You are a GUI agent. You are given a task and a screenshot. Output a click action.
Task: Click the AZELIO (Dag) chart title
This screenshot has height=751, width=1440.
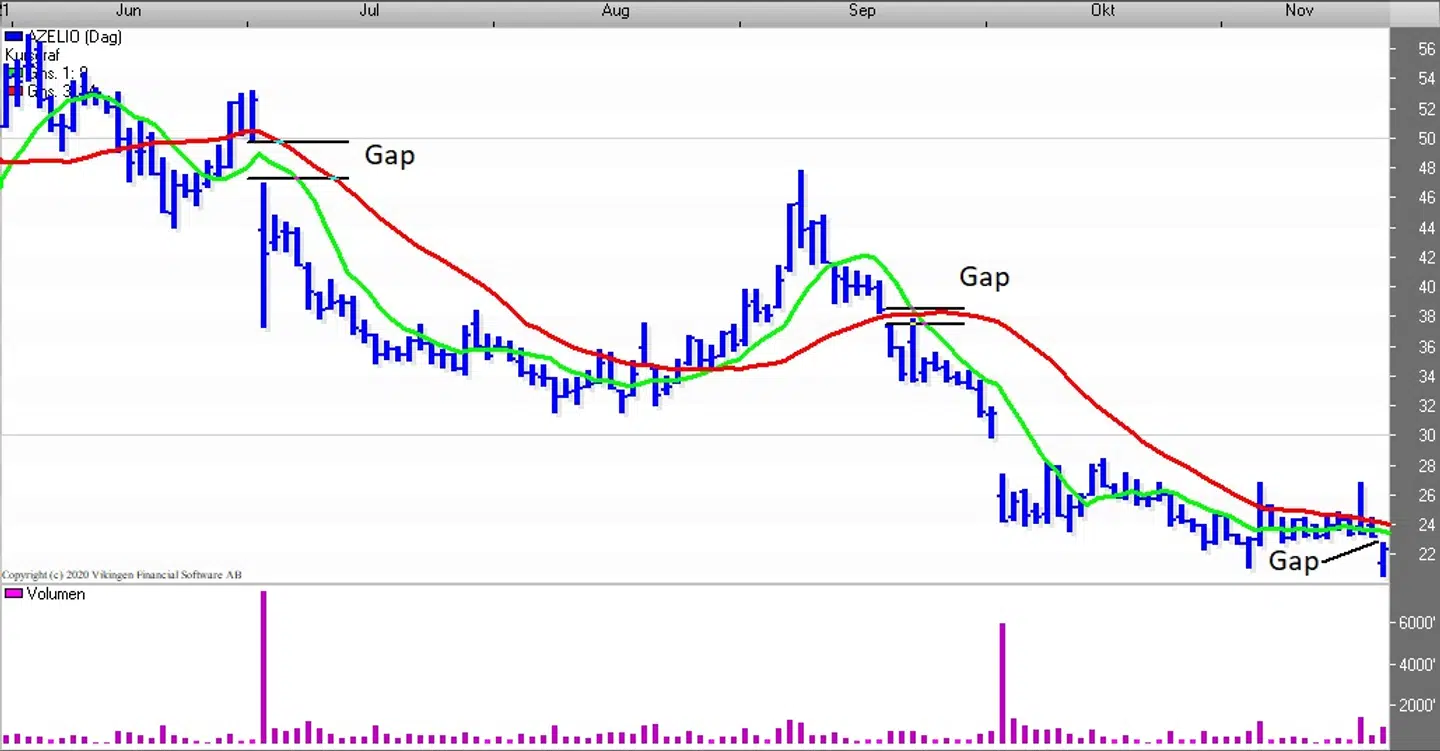tap(74, 37)
